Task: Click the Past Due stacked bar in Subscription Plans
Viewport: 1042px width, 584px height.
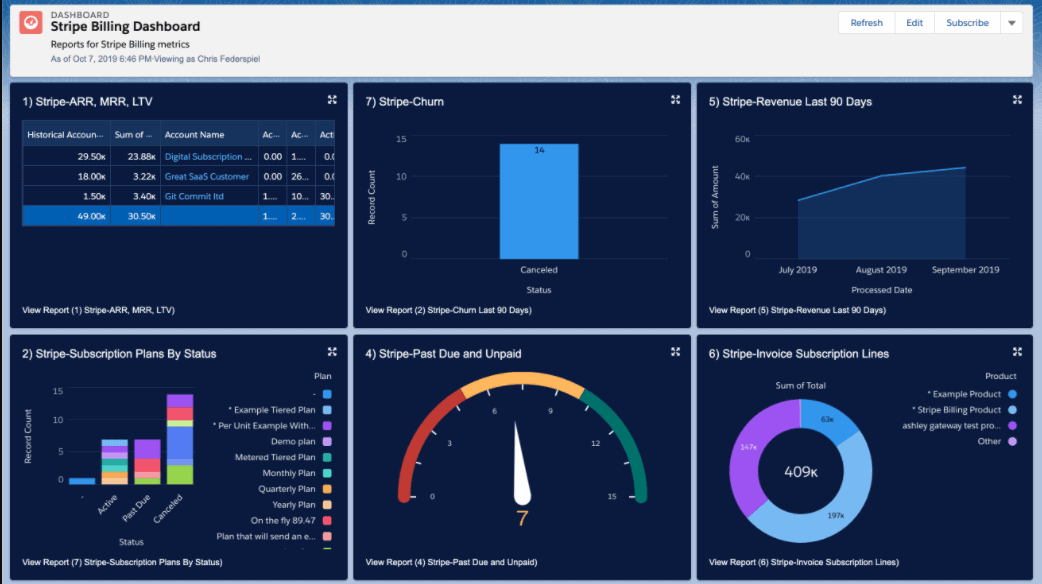Action: click(148, 462)
